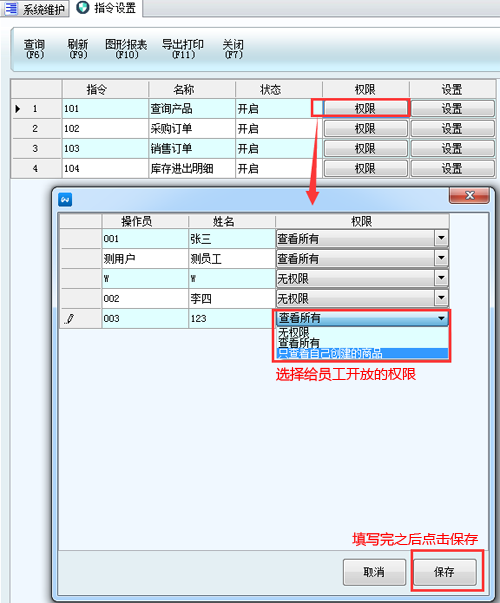
Task: Click 保存 to save permissions
Action: 445,572
